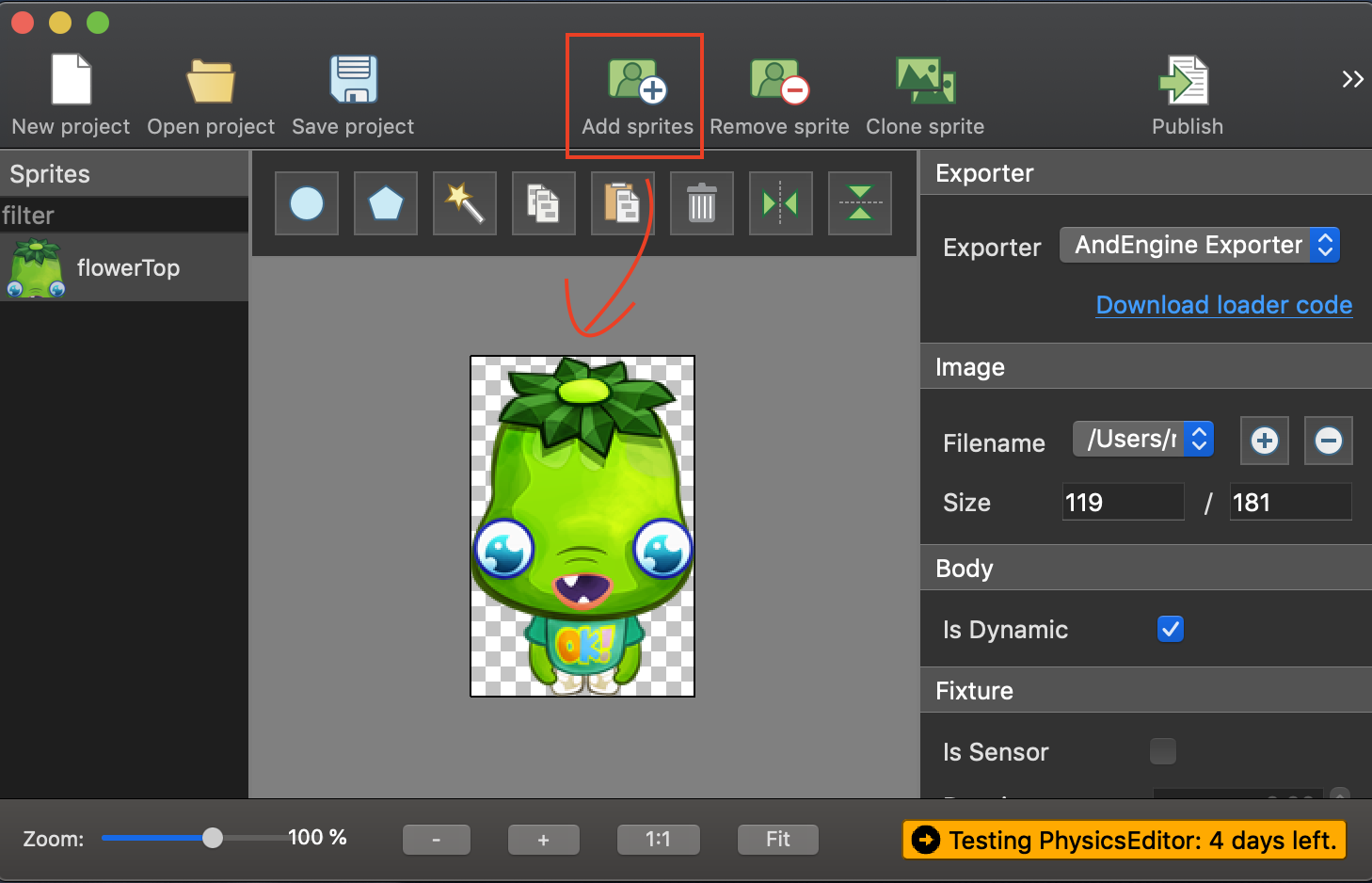Viewport: 1372px width, 883px height.
Task: Open the AndEngine Exporter dropdown
Action: (1199, 246)
